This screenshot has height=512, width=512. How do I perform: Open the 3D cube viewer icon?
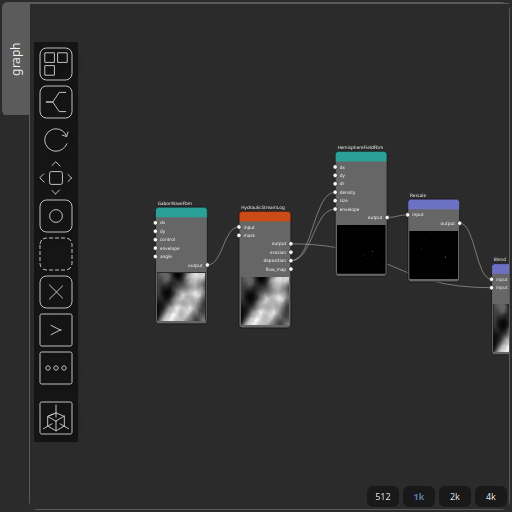tap(56, 418)
